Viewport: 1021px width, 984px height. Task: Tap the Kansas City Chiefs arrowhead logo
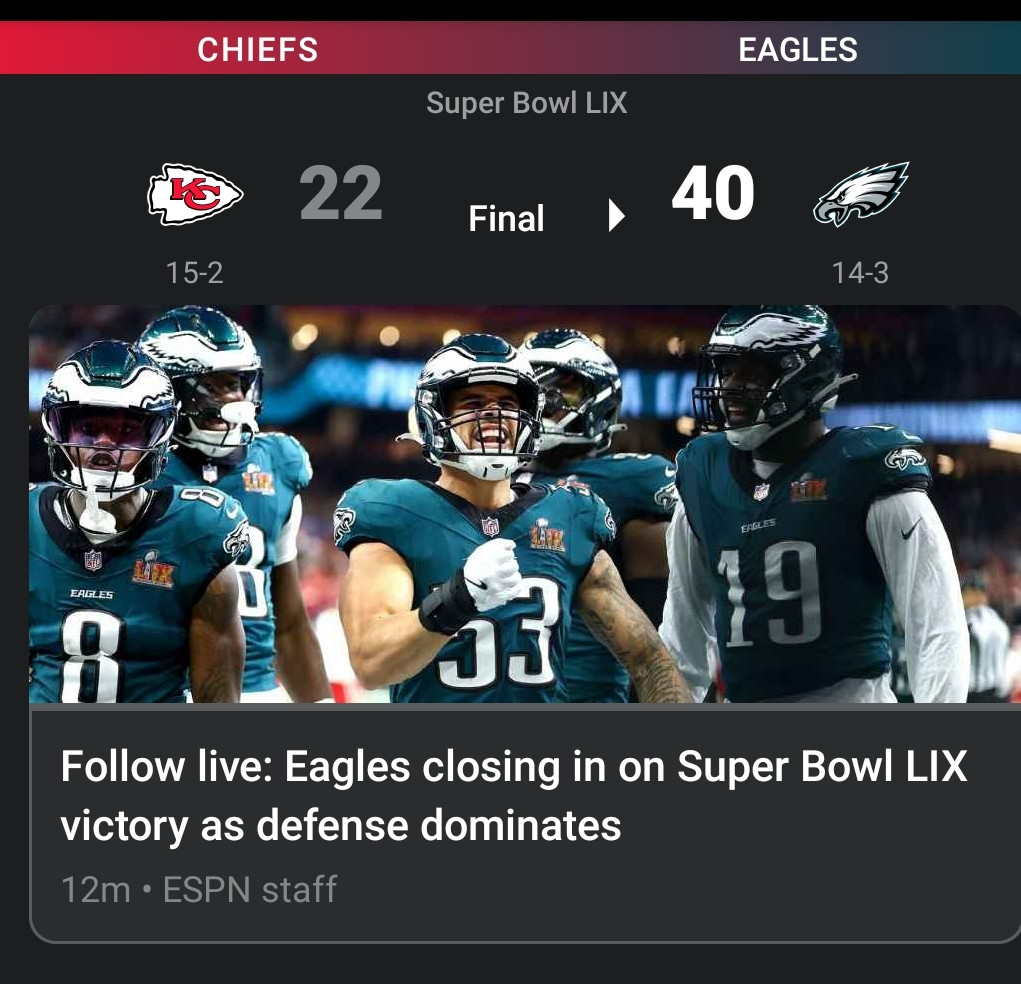click(195, 194)
